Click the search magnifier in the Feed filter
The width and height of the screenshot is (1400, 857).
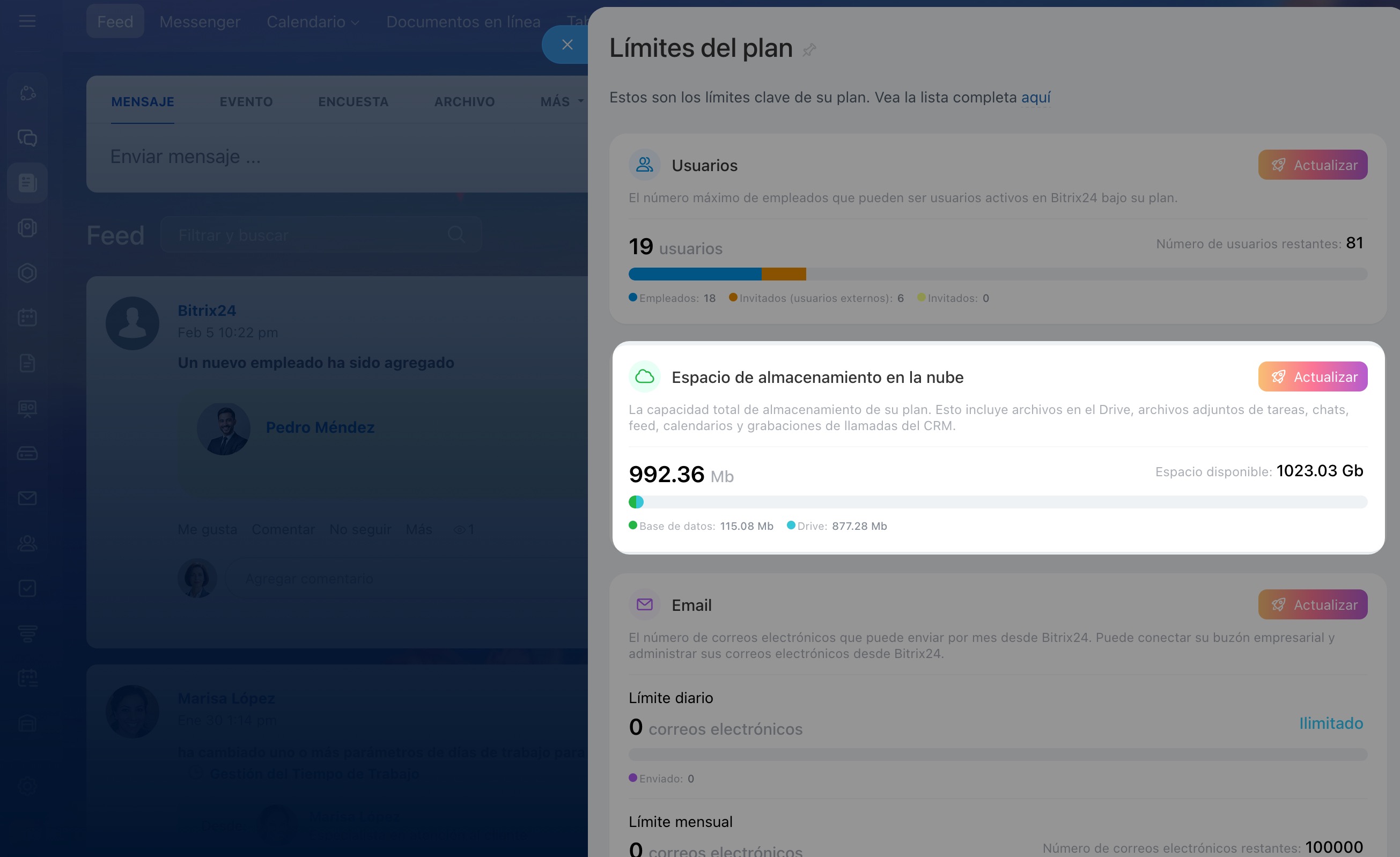456,234
